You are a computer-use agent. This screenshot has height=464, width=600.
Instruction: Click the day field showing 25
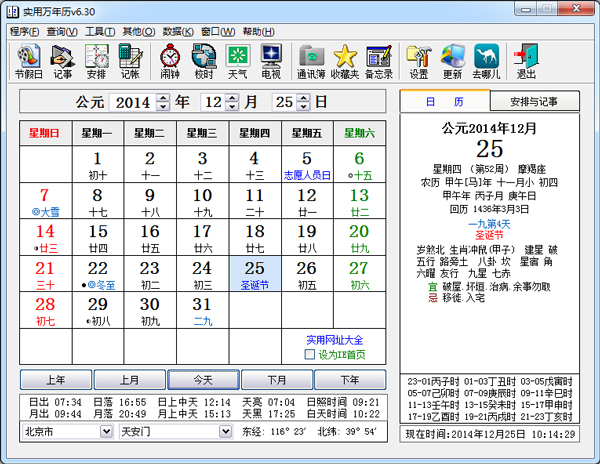pos(285,102)
